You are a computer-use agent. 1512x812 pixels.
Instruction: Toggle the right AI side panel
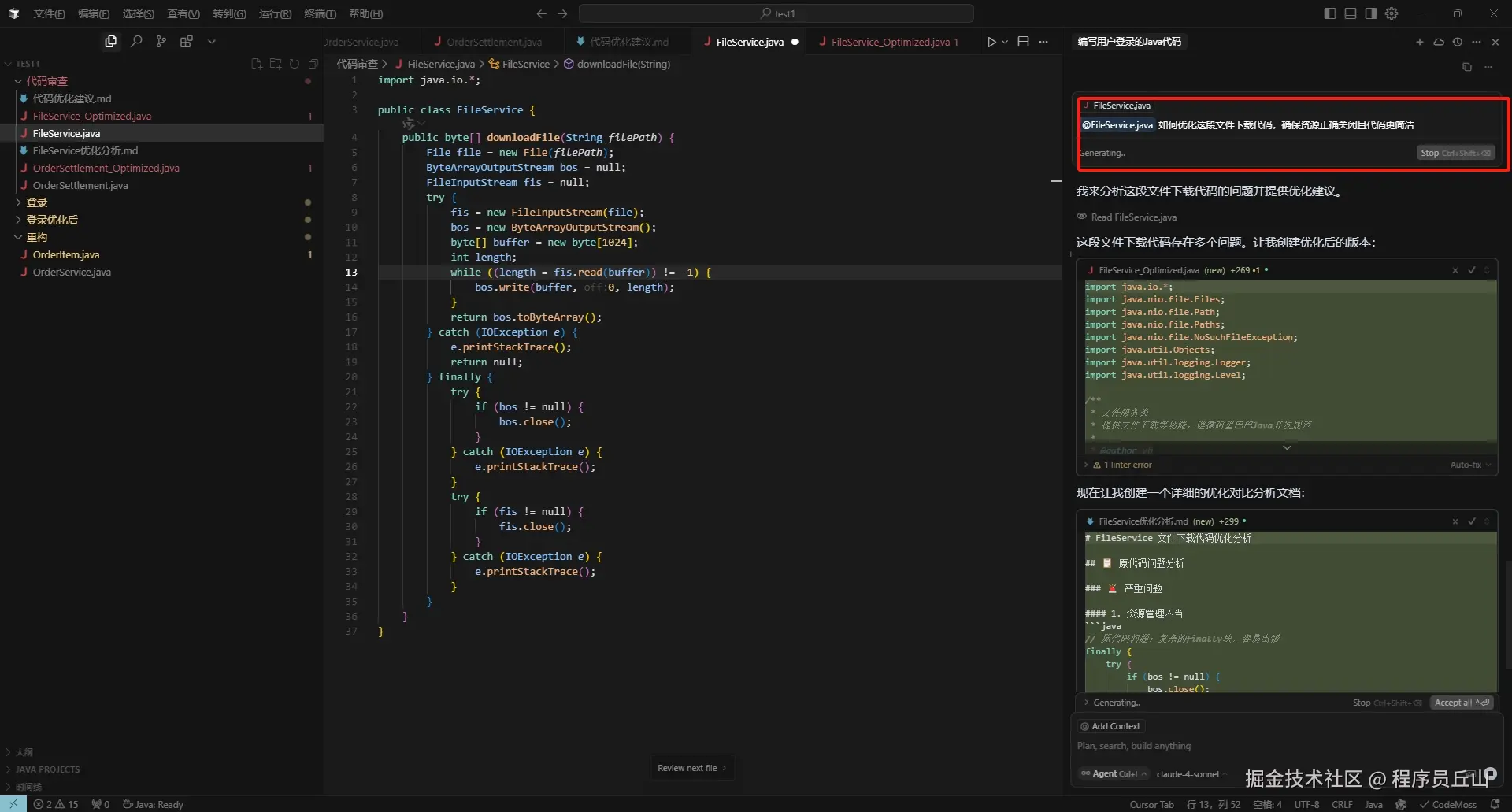[x=1371, y=13]
